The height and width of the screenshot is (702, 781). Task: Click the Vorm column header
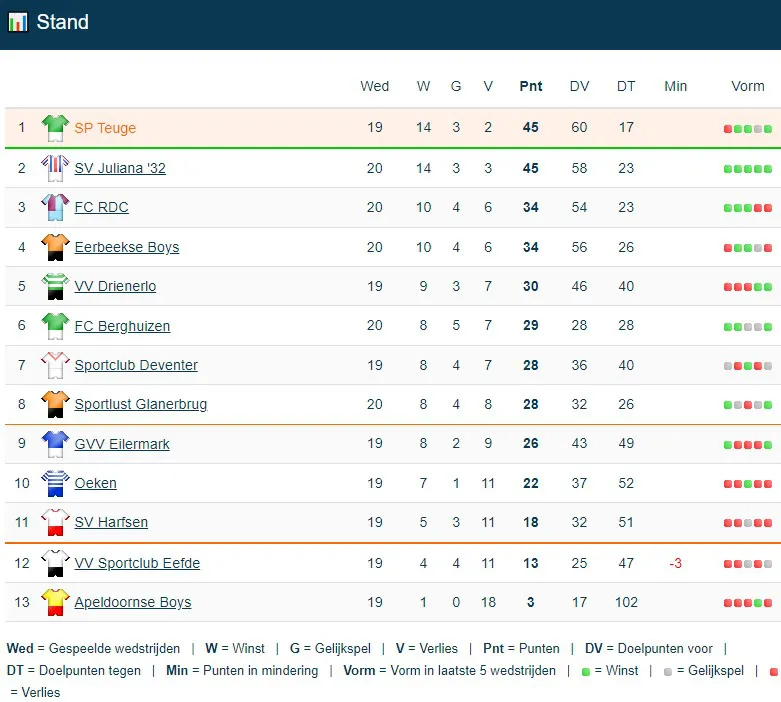point(748,86)
